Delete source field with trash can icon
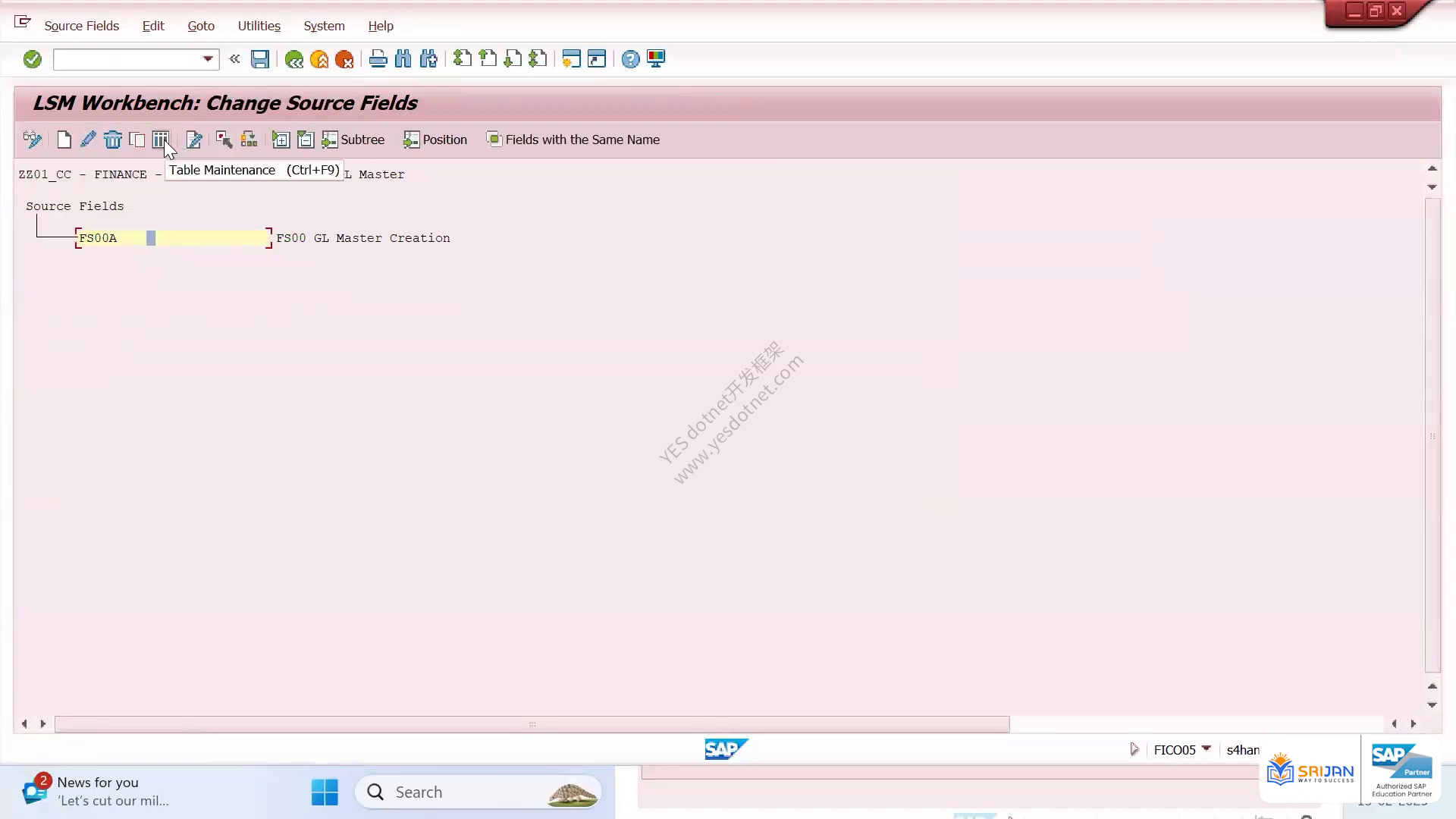Image resolution: width=1456 pixels, height=819 pixels. pyautogui.click(x=113, y=140)
